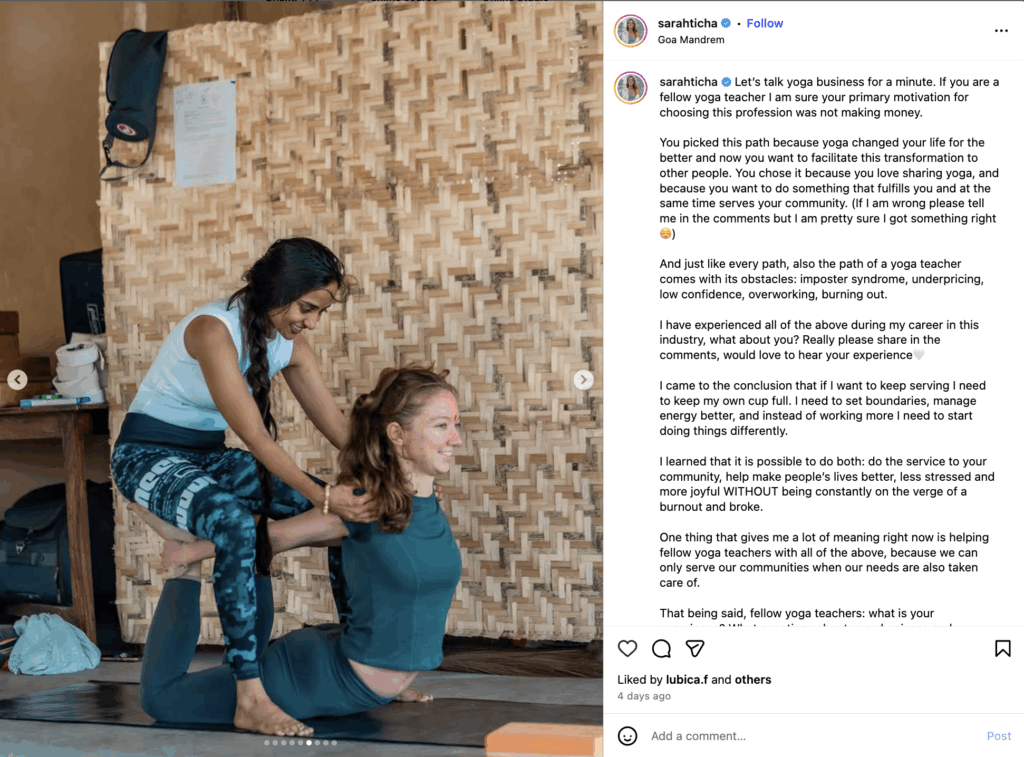Follow the sarahticha account

764,23
